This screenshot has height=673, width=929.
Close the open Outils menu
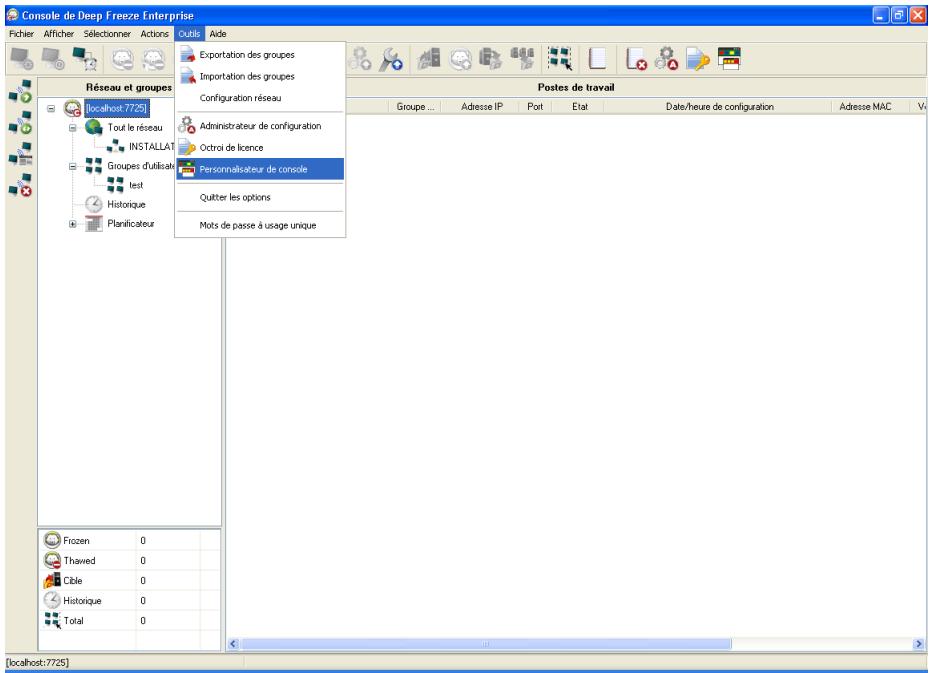[x=190, y=34]
